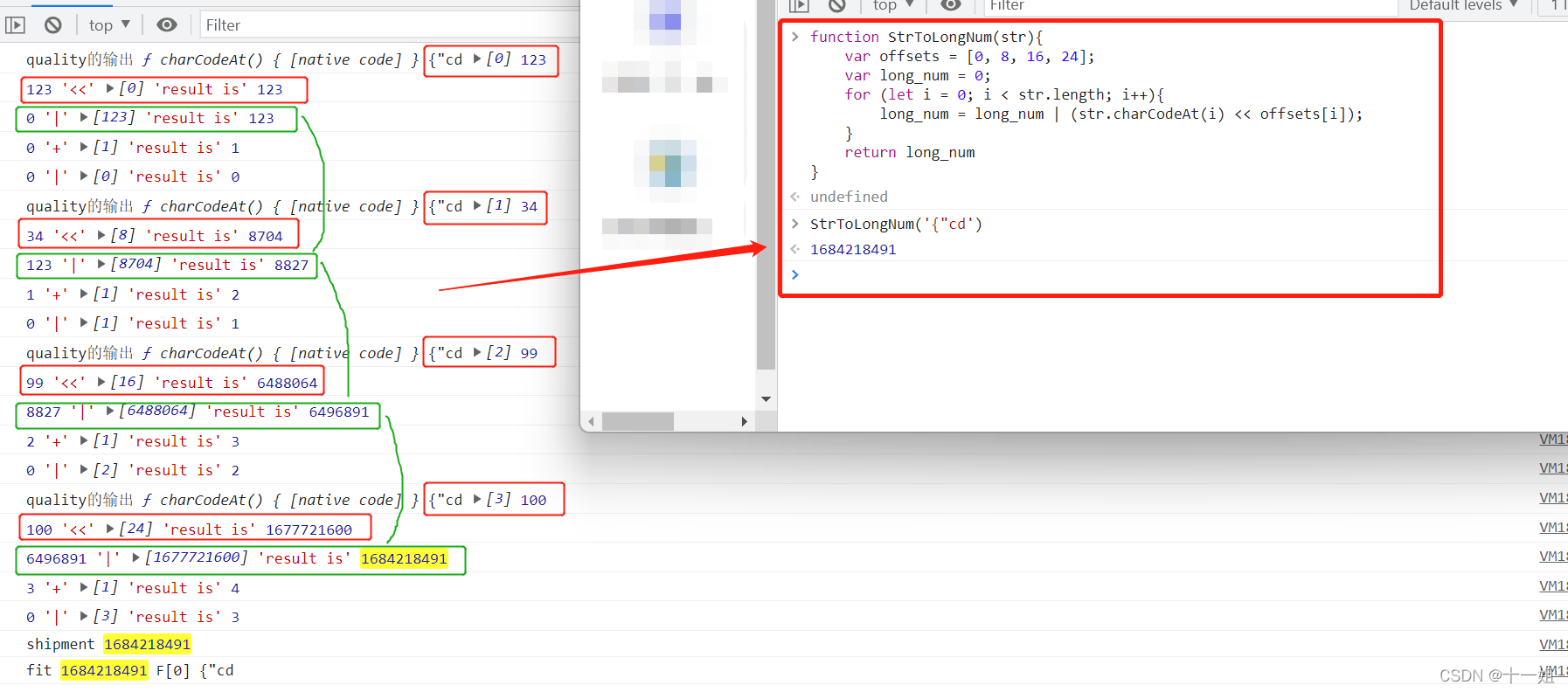Select StrToLongNum('{"cd') command in right console
The image size is (1568, 692).
coord(896,224)
